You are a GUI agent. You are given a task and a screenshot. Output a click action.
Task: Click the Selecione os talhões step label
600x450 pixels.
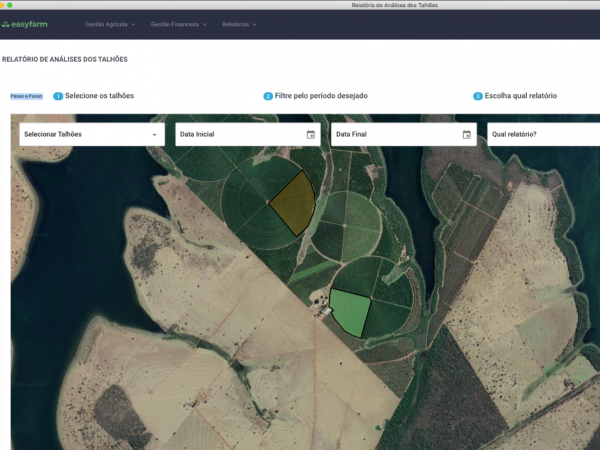click(x=99, y=96)
